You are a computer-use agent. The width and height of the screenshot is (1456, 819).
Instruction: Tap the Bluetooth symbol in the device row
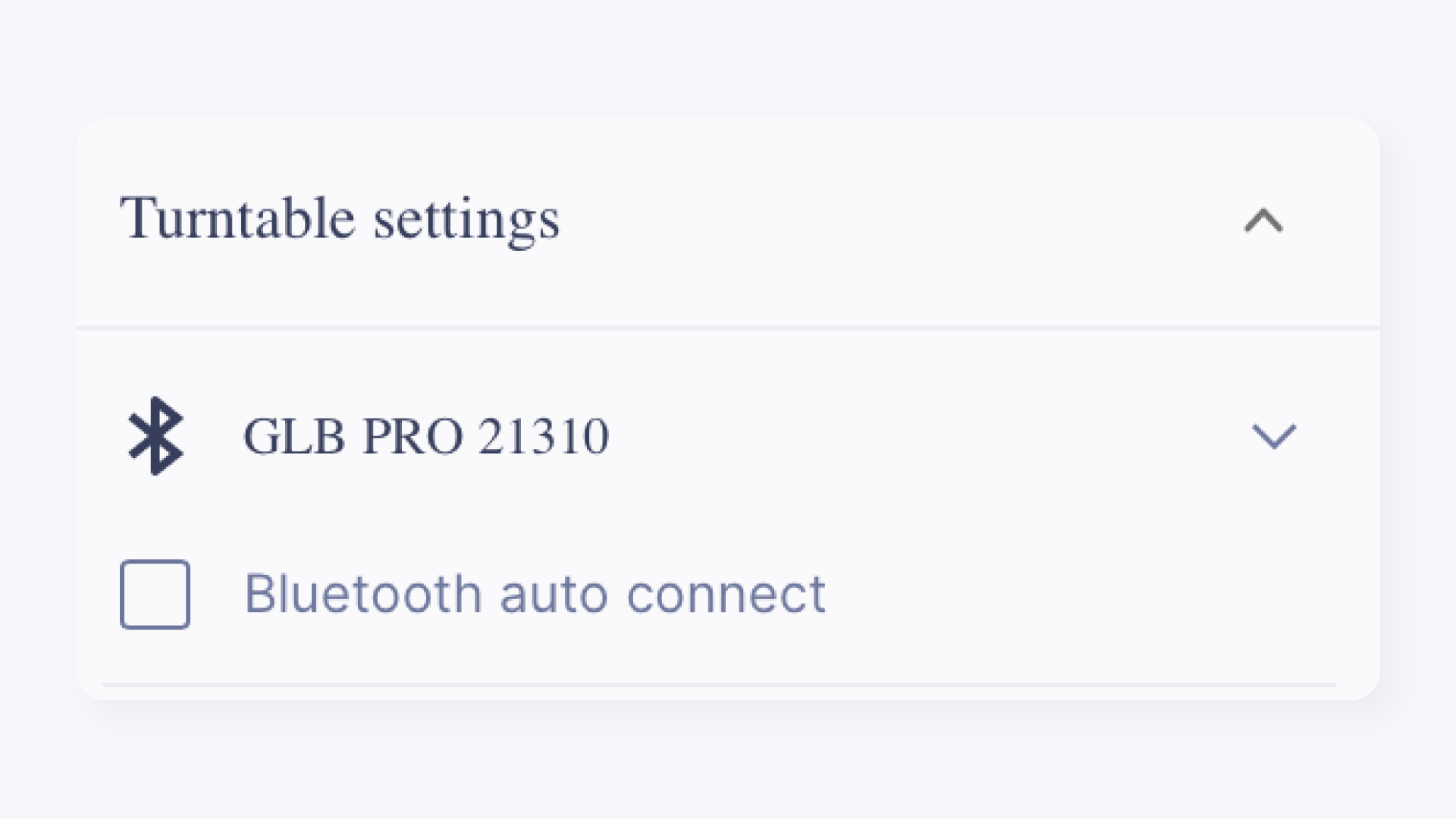pos(155,436)
